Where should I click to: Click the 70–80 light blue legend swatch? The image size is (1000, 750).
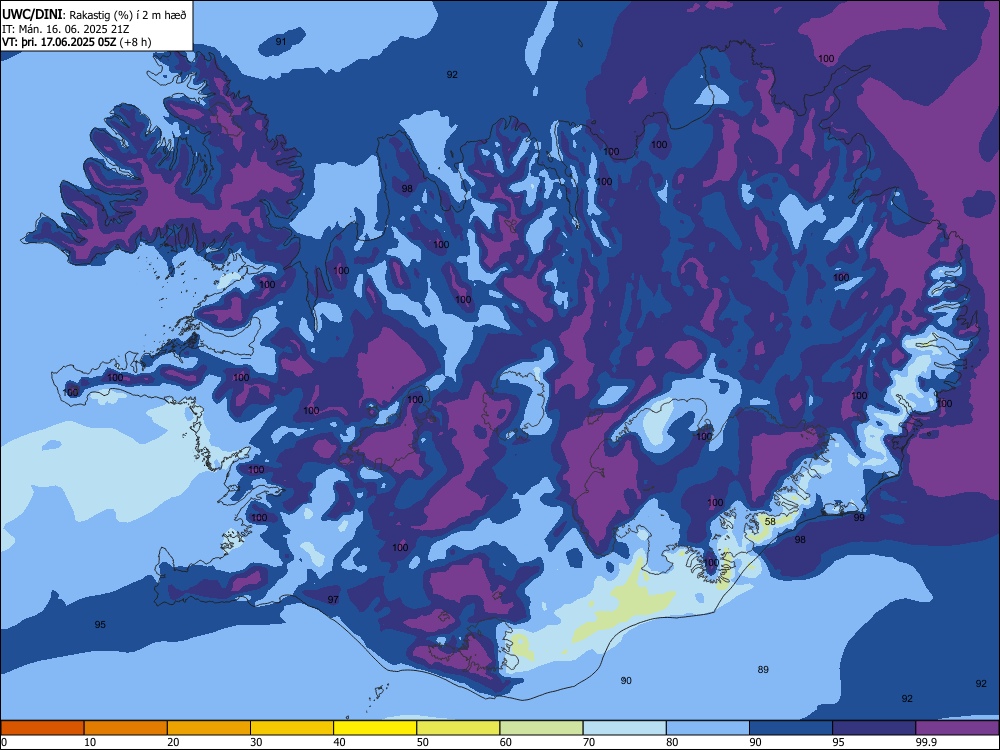(x=624, y=728)
